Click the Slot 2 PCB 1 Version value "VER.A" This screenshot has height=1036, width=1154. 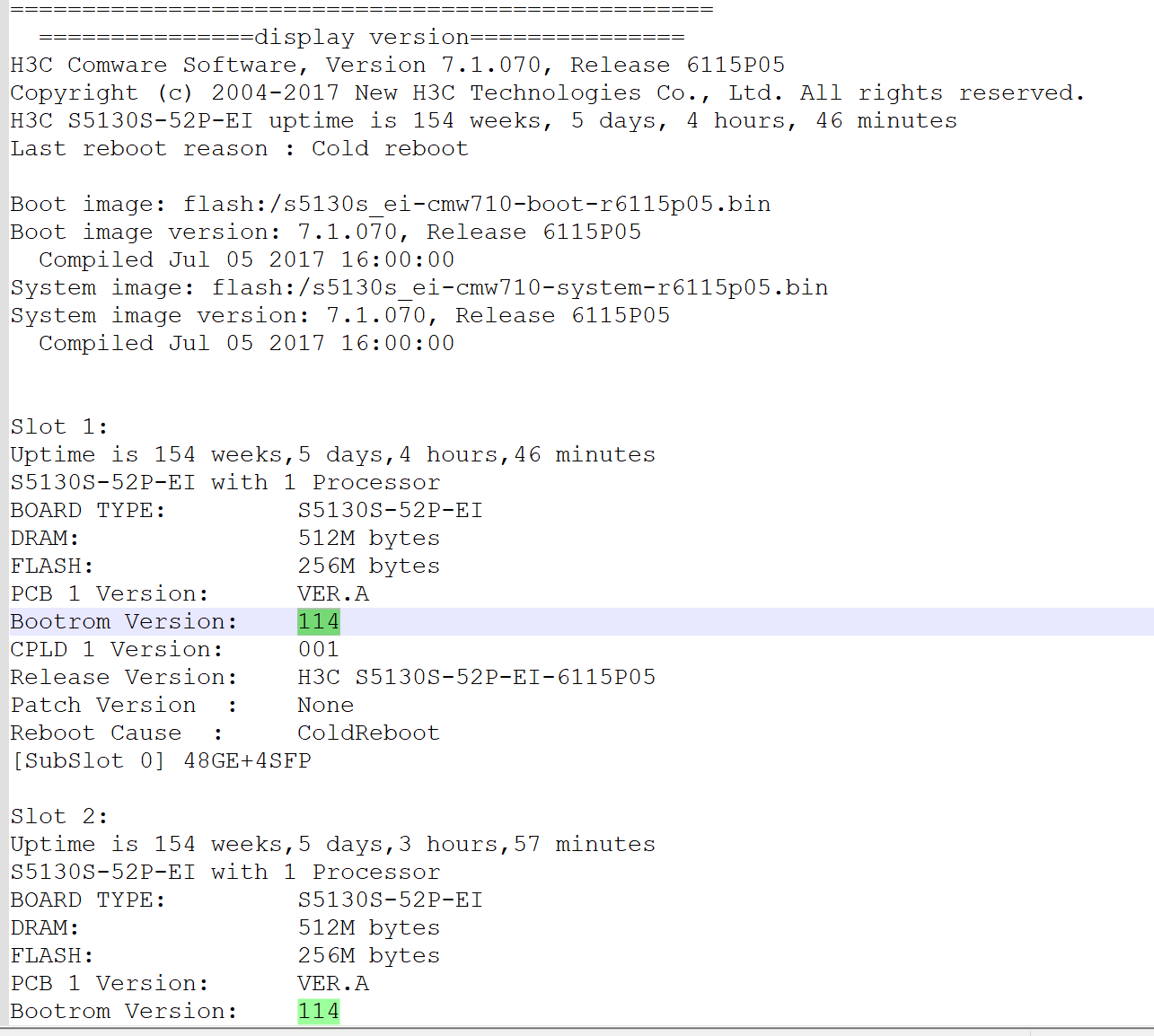click(333, 984)
